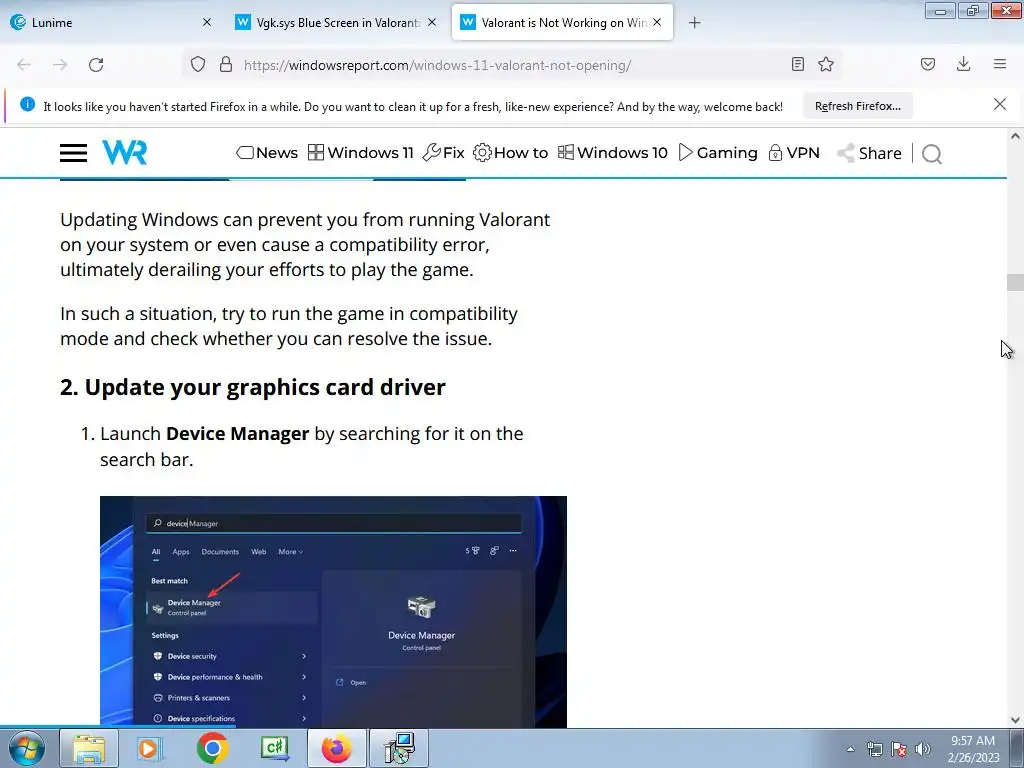Click the Share button
The image size is (1024, 768).
[869, 153]
